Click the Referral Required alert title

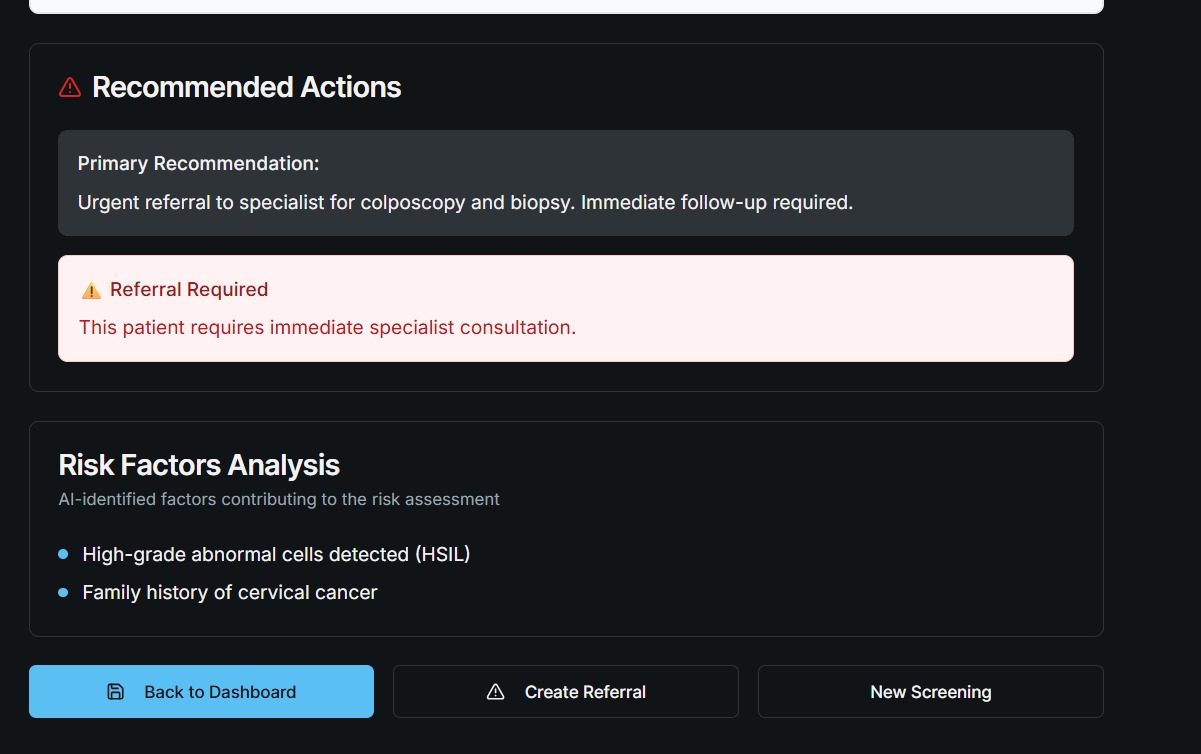[189, 290]
